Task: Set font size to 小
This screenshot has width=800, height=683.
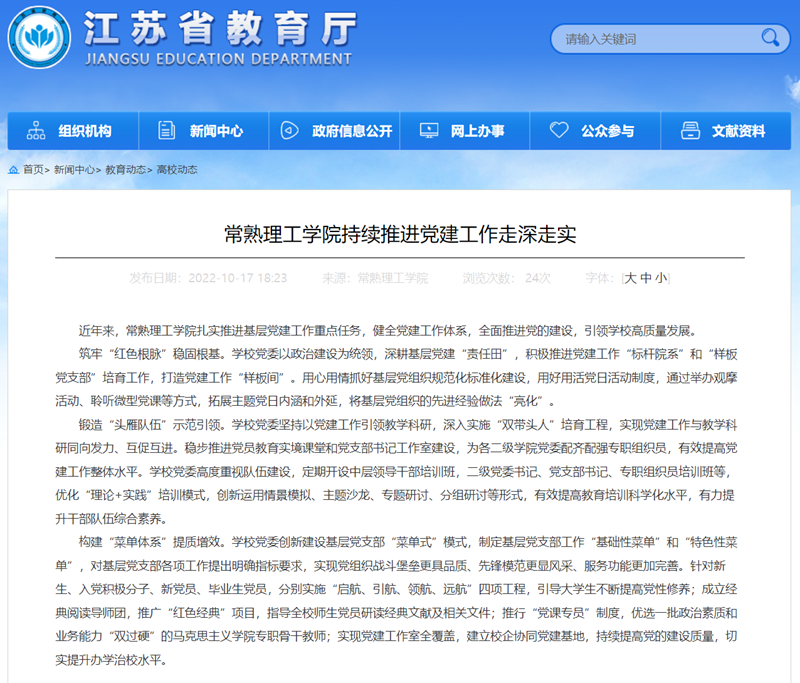Action: (x=661, y=279)
